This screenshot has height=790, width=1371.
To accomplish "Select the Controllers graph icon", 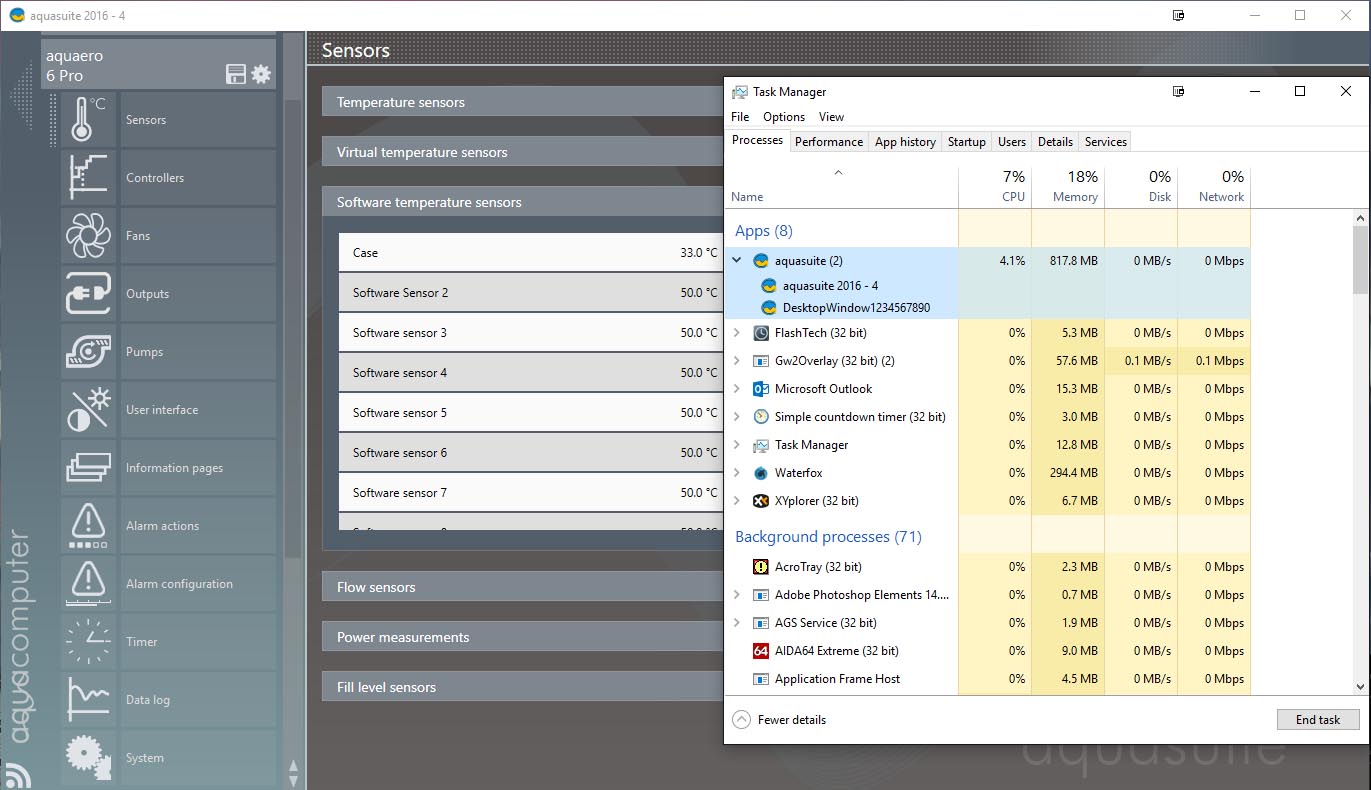I will (88, 178).
